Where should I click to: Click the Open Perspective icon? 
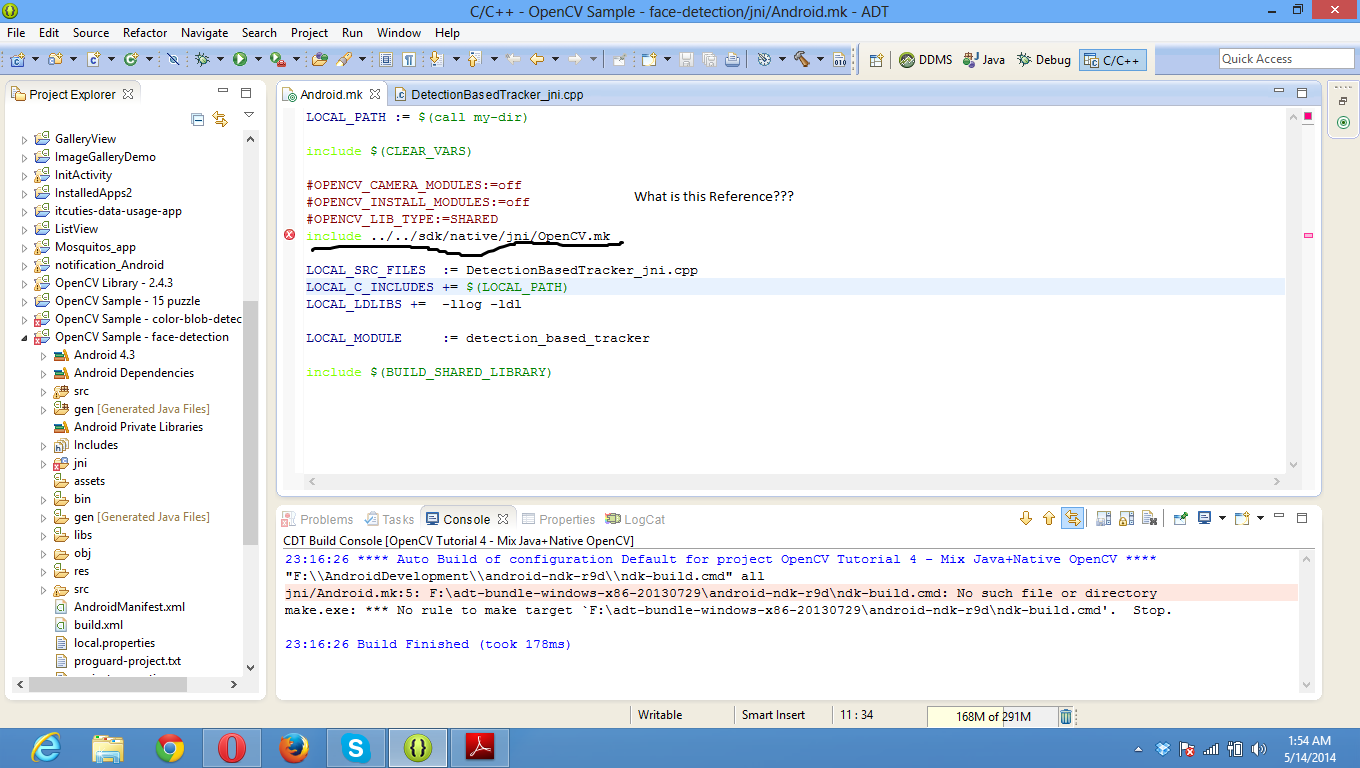[876, 60]
